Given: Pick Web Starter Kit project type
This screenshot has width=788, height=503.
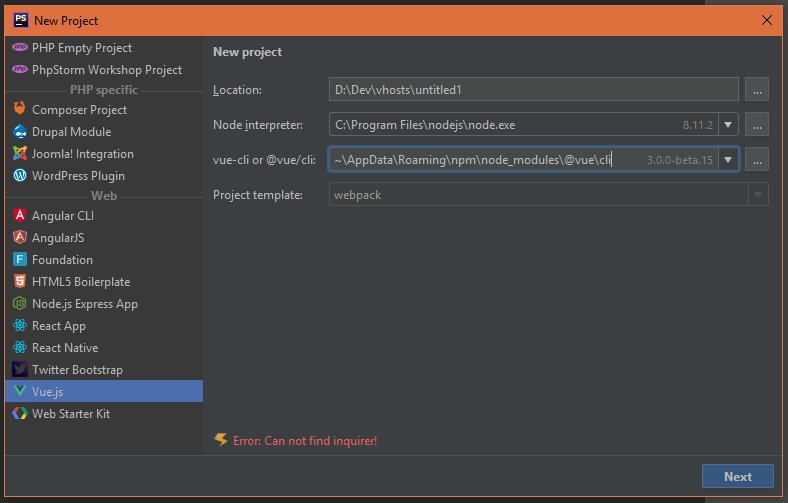Looking at the screenshot, I should (x=104, y=414).
